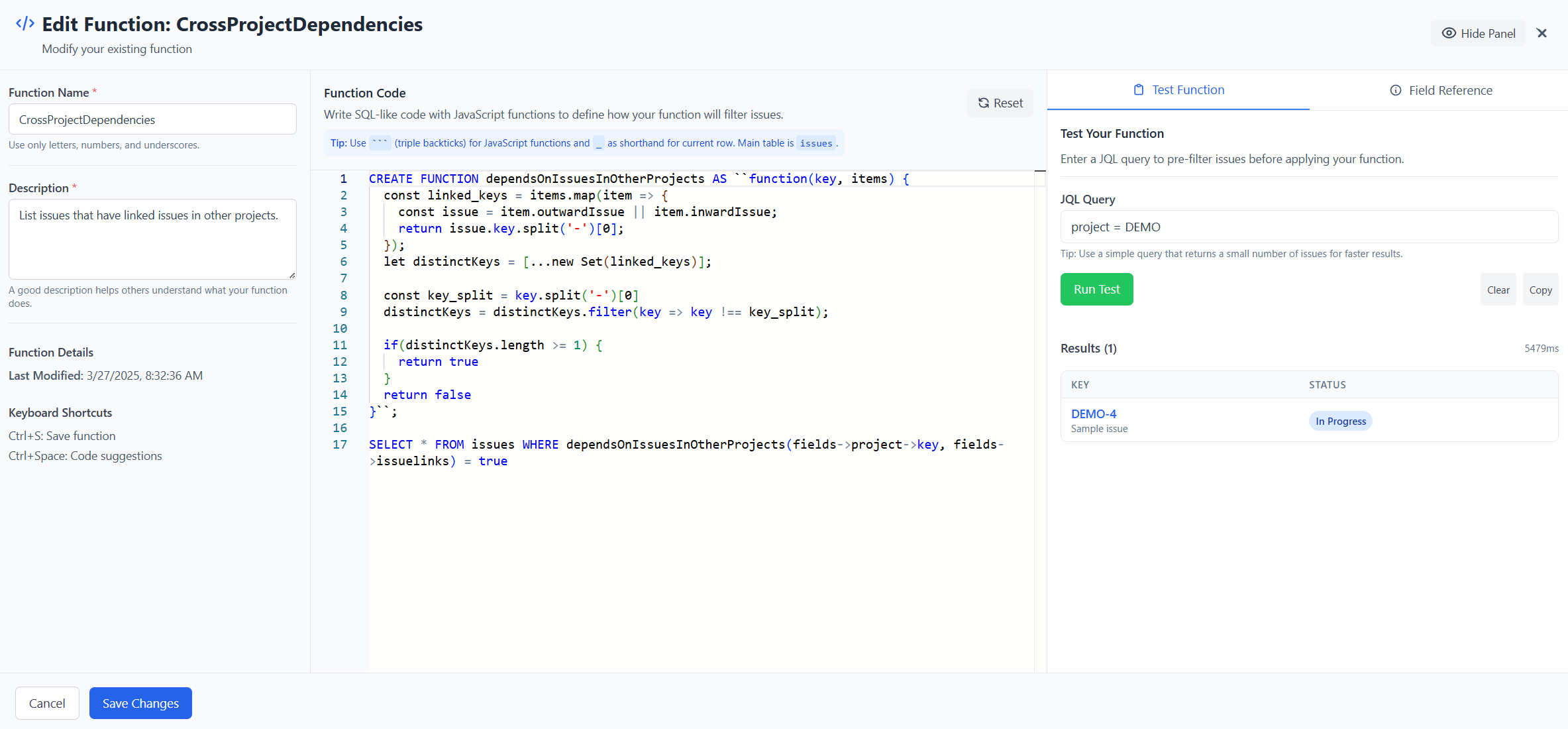1568x729 pixels.
Task: Click the STATUS column header in results
Action: [x=1328, y=385]
